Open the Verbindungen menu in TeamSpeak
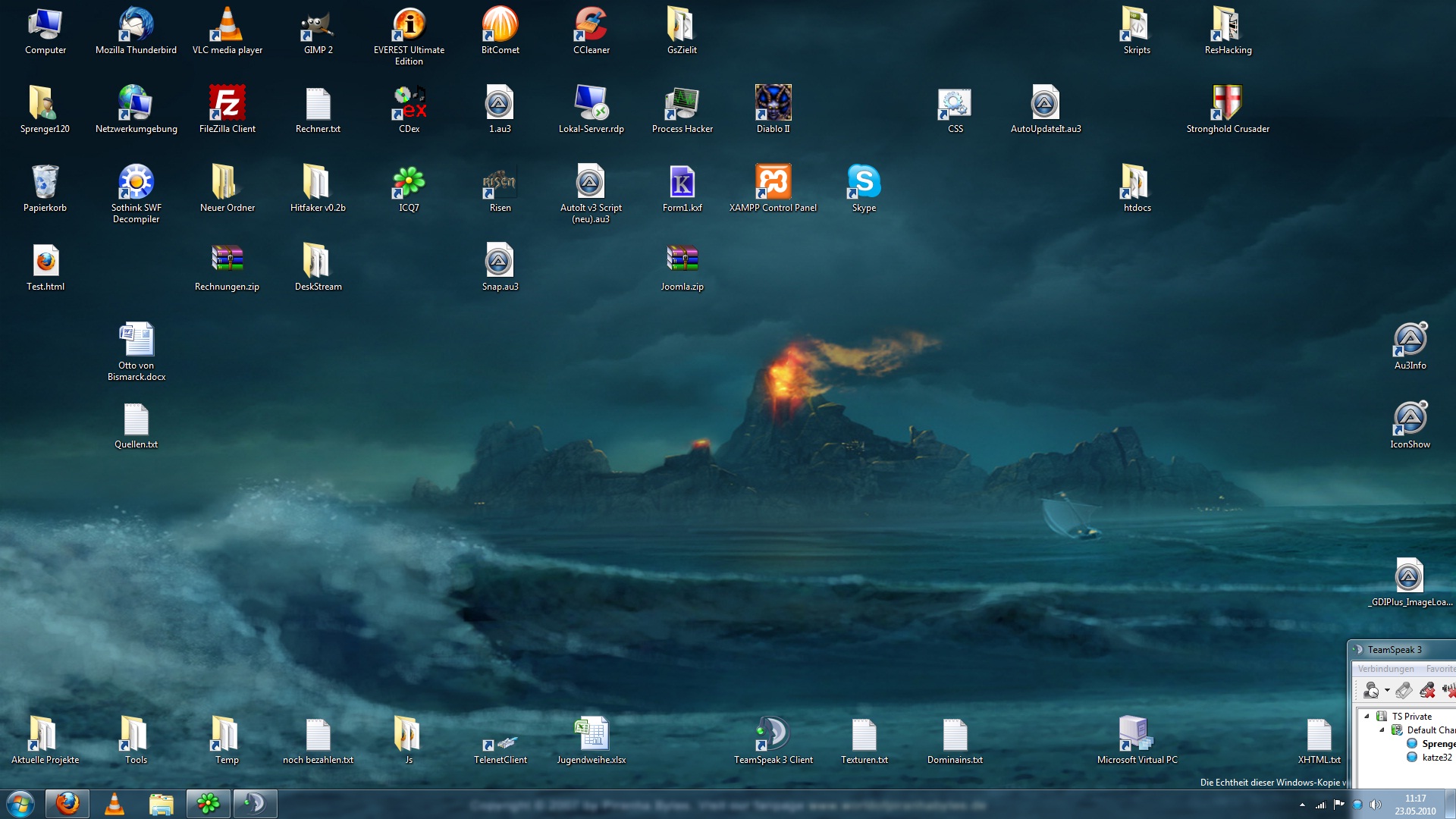Image resolution: width=1456 pixels, height=819 pixels. click(1385, 669)
